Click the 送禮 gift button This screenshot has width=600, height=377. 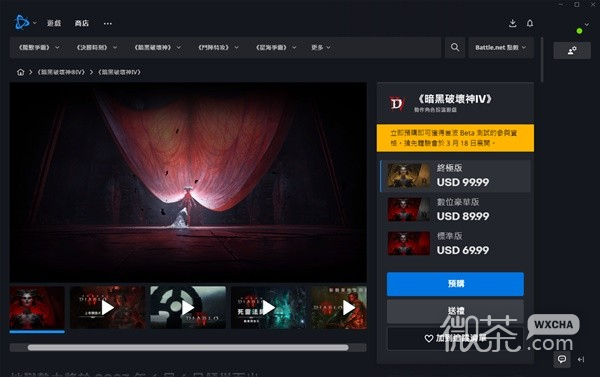455,311
